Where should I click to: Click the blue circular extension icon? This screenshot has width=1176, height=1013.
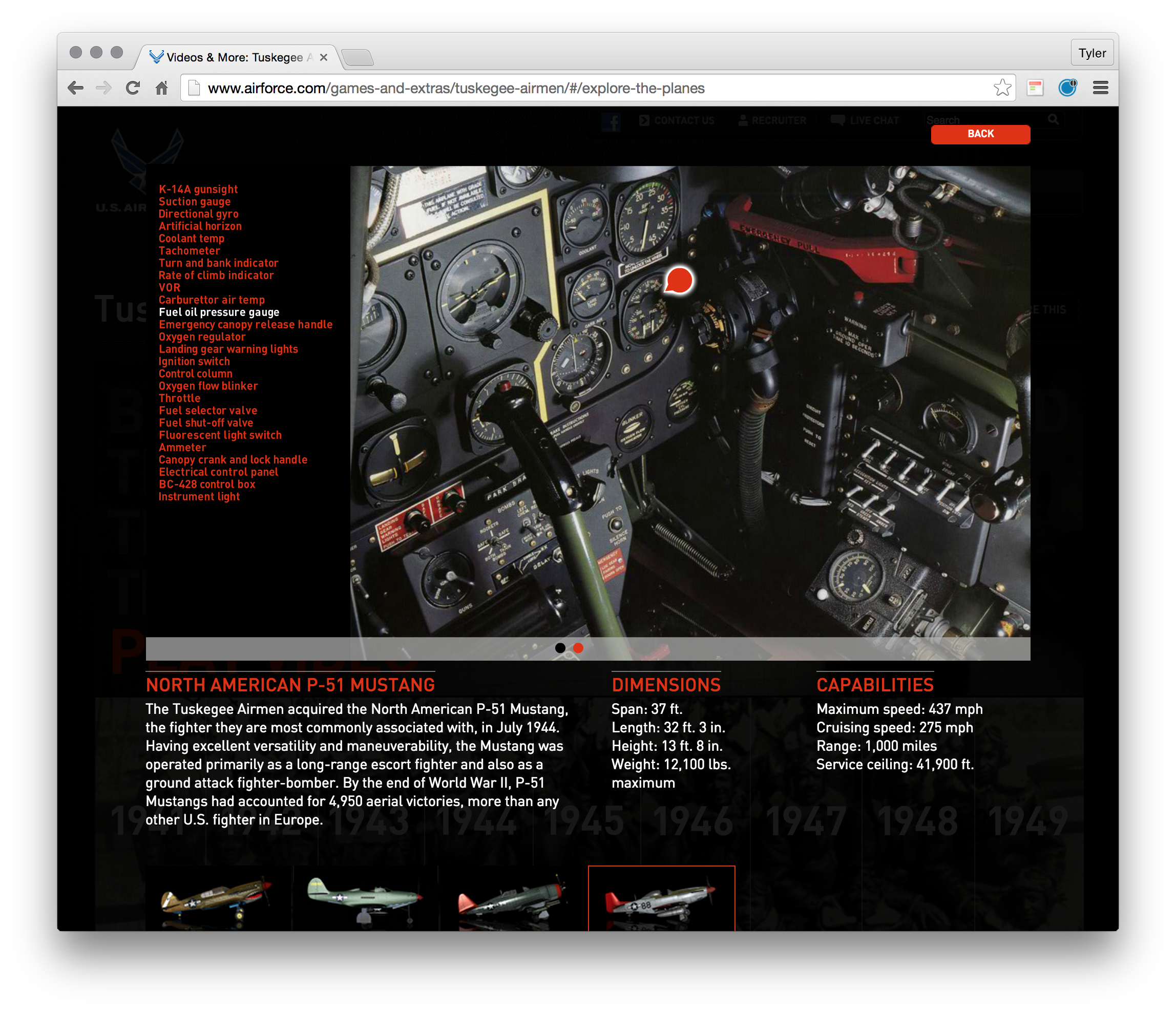[x=1067, y=88]
